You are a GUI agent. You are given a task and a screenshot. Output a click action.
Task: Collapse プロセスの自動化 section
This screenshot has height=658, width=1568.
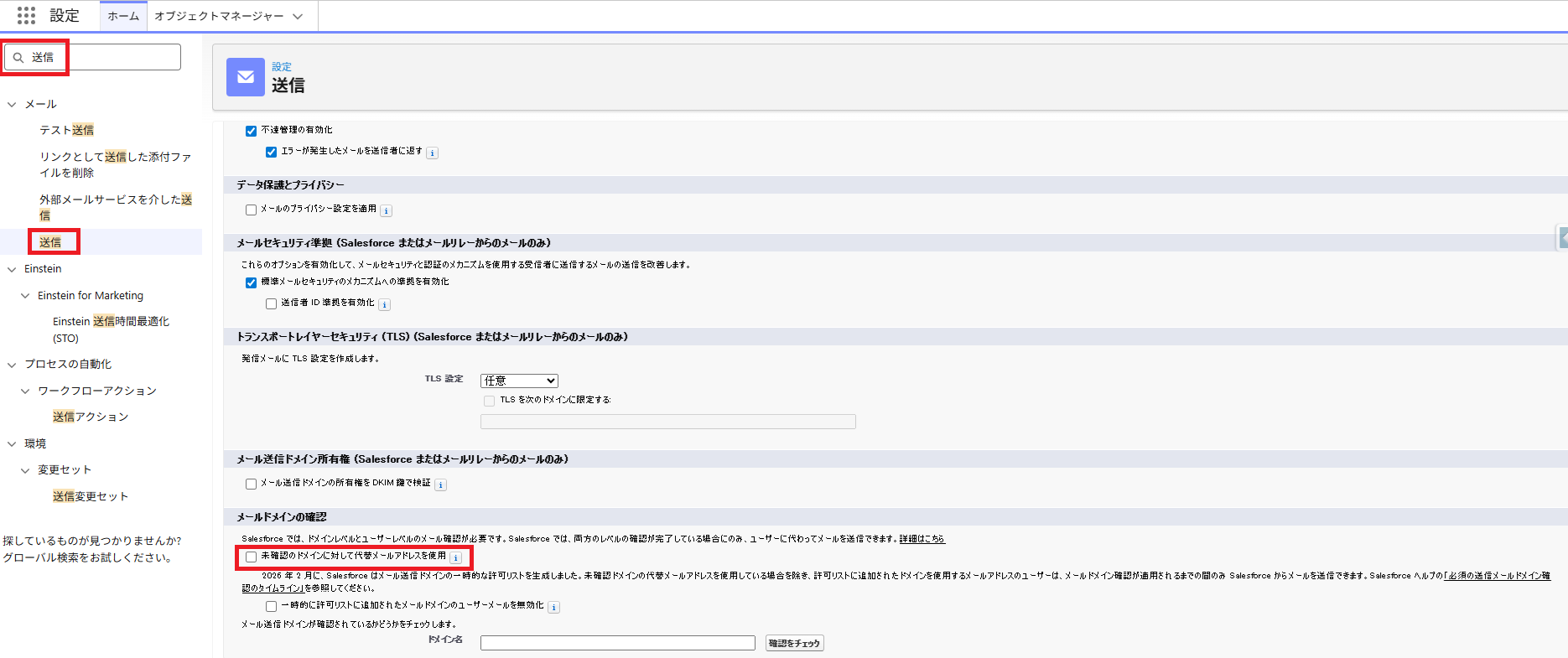click(12, 365)
